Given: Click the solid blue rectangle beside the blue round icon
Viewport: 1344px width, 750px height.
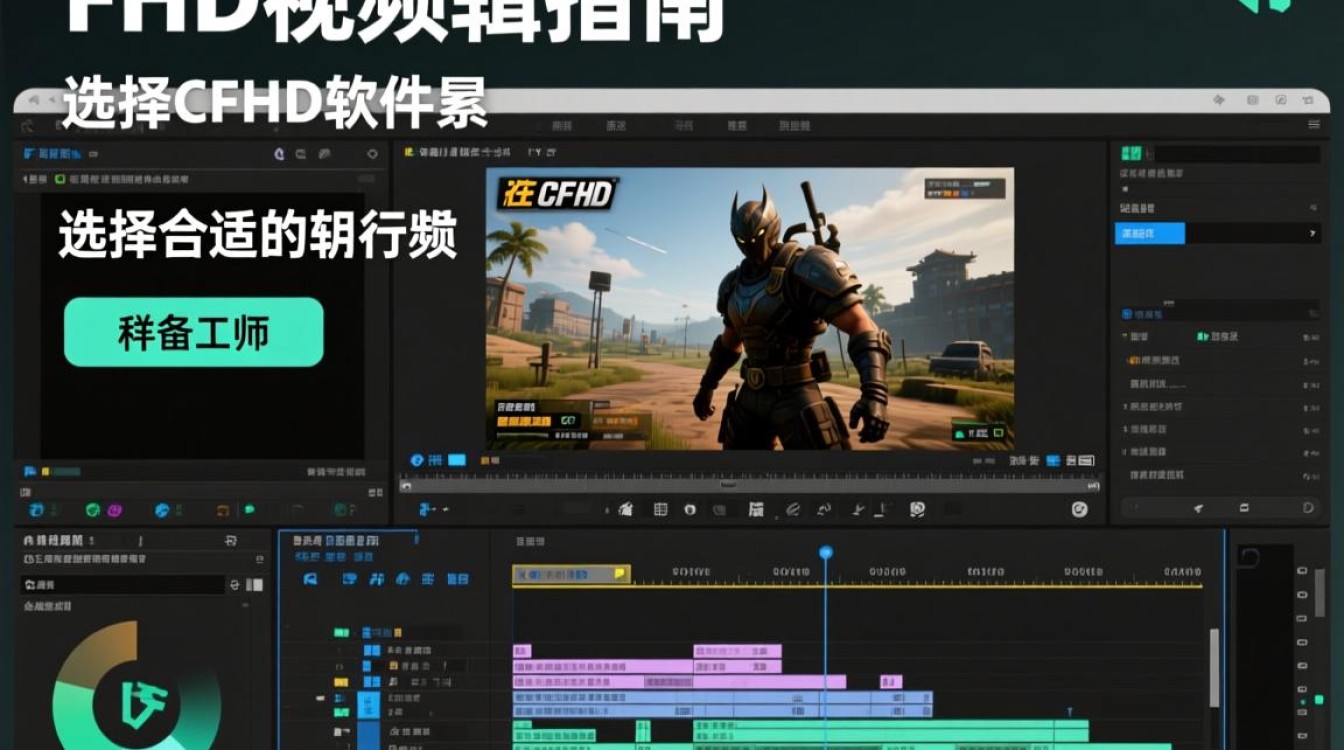Looking at the screenshot, I should 457,460.
